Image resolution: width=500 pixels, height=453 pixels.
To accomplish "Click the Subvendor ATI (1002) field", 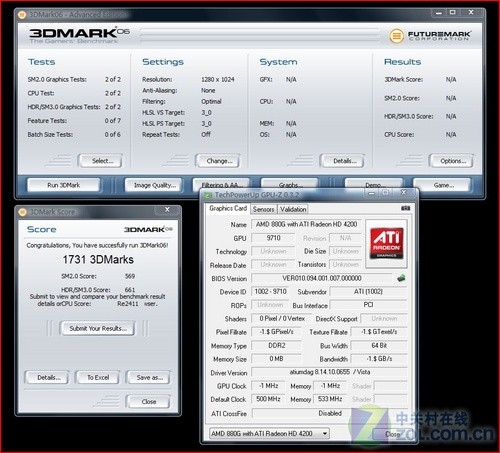I will click(x=368, y=292).
